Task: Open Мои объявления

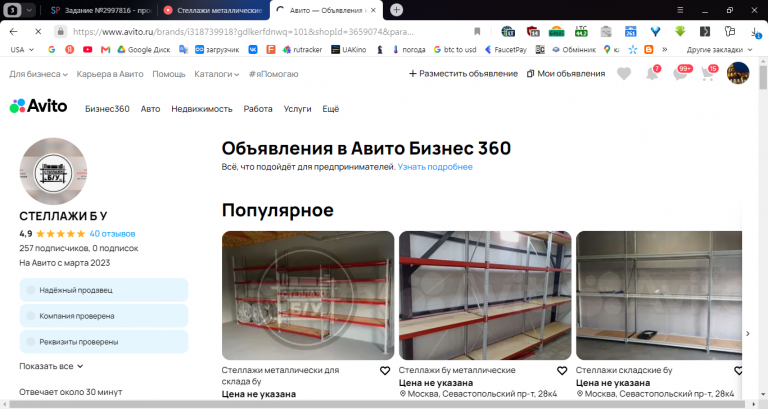Action: [x=566, y=73]
